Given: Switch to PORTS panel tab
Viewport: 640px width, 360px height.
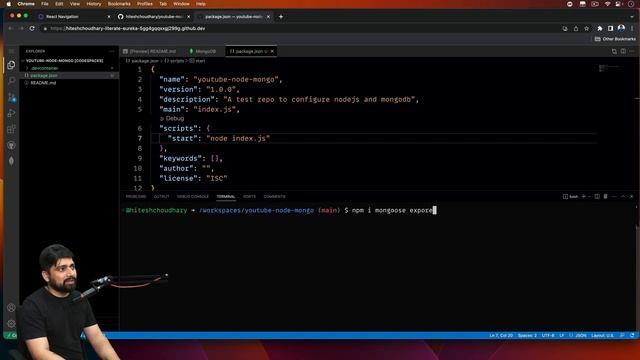Looking at the screenshot, I should [249, 197].
